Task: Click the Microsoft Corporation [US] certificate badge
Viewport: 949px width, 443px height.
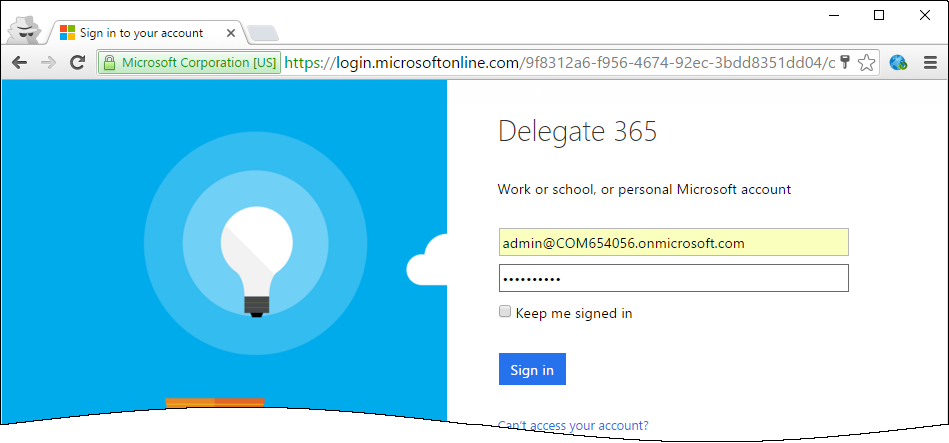Action: pyautogui.click(x=189, y=62)
